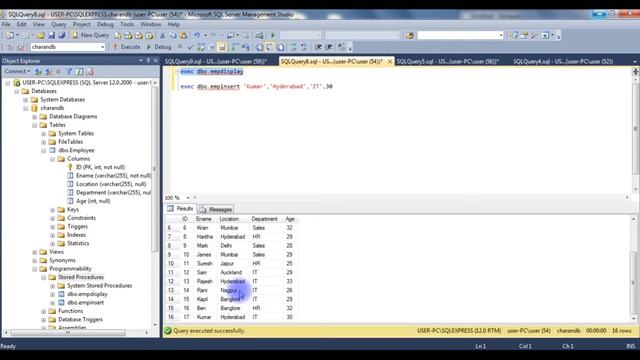This screenshot has height=360, width=640.
Task: Close the active SQLQuery8.sql tab
Action: coord(389,61)
